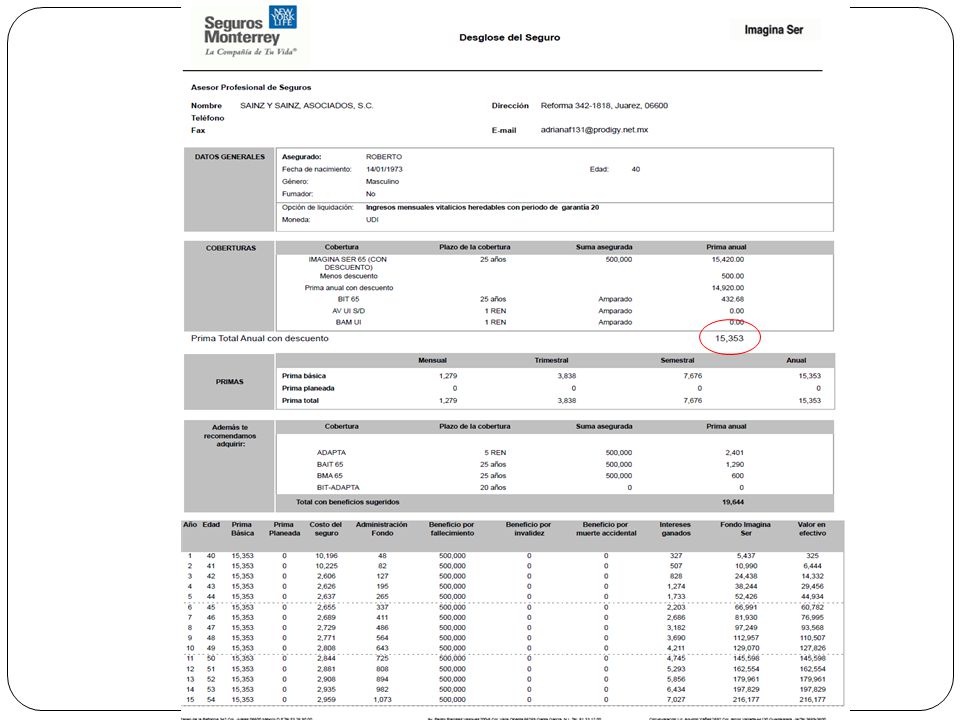Screen dimensions: 960x720
Task: Select year 15 interest value '7,027'
Action: tap(676, 700)
